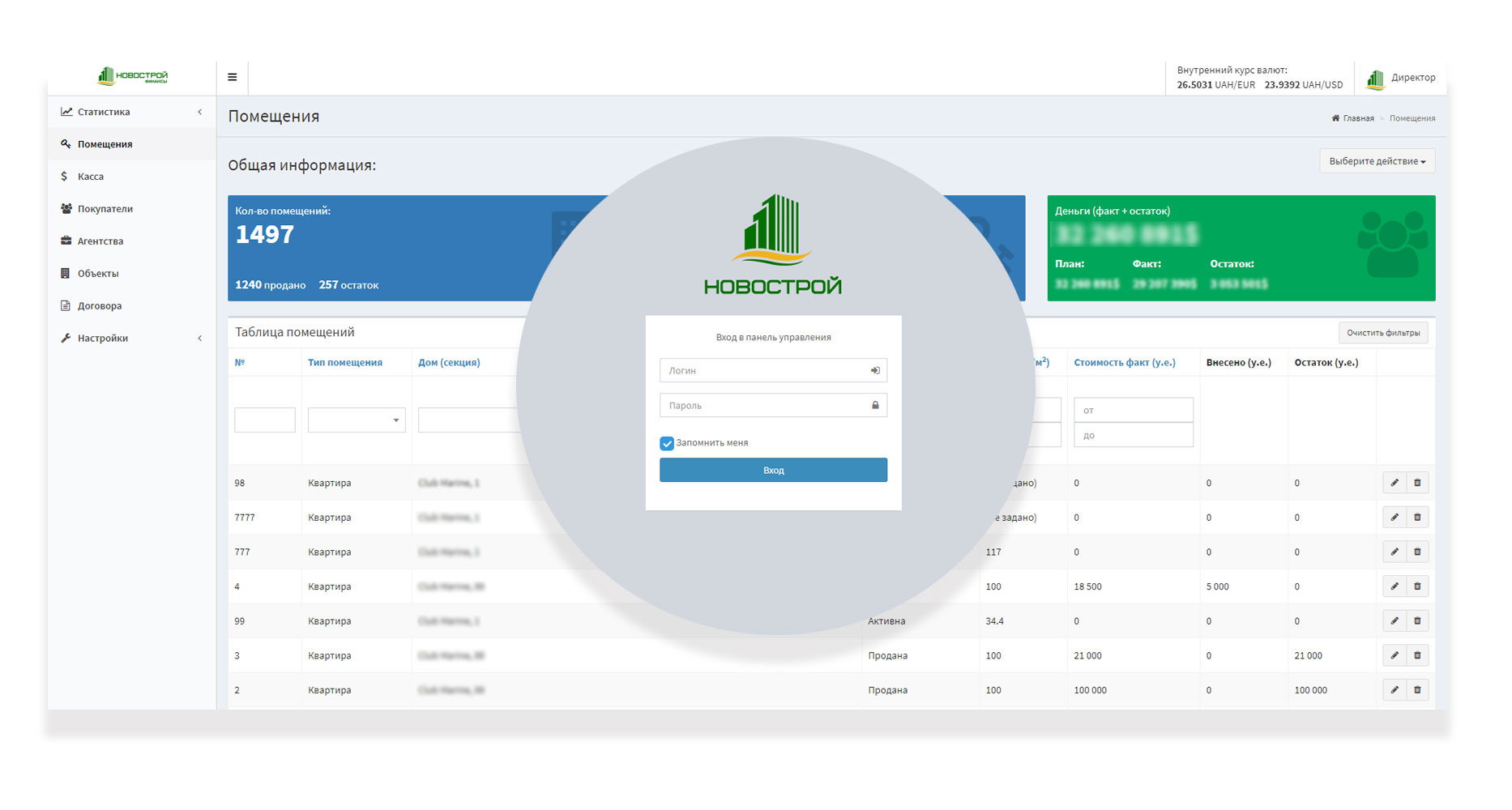Select cell '100 000' cost in row 2

pos(1090,690)
